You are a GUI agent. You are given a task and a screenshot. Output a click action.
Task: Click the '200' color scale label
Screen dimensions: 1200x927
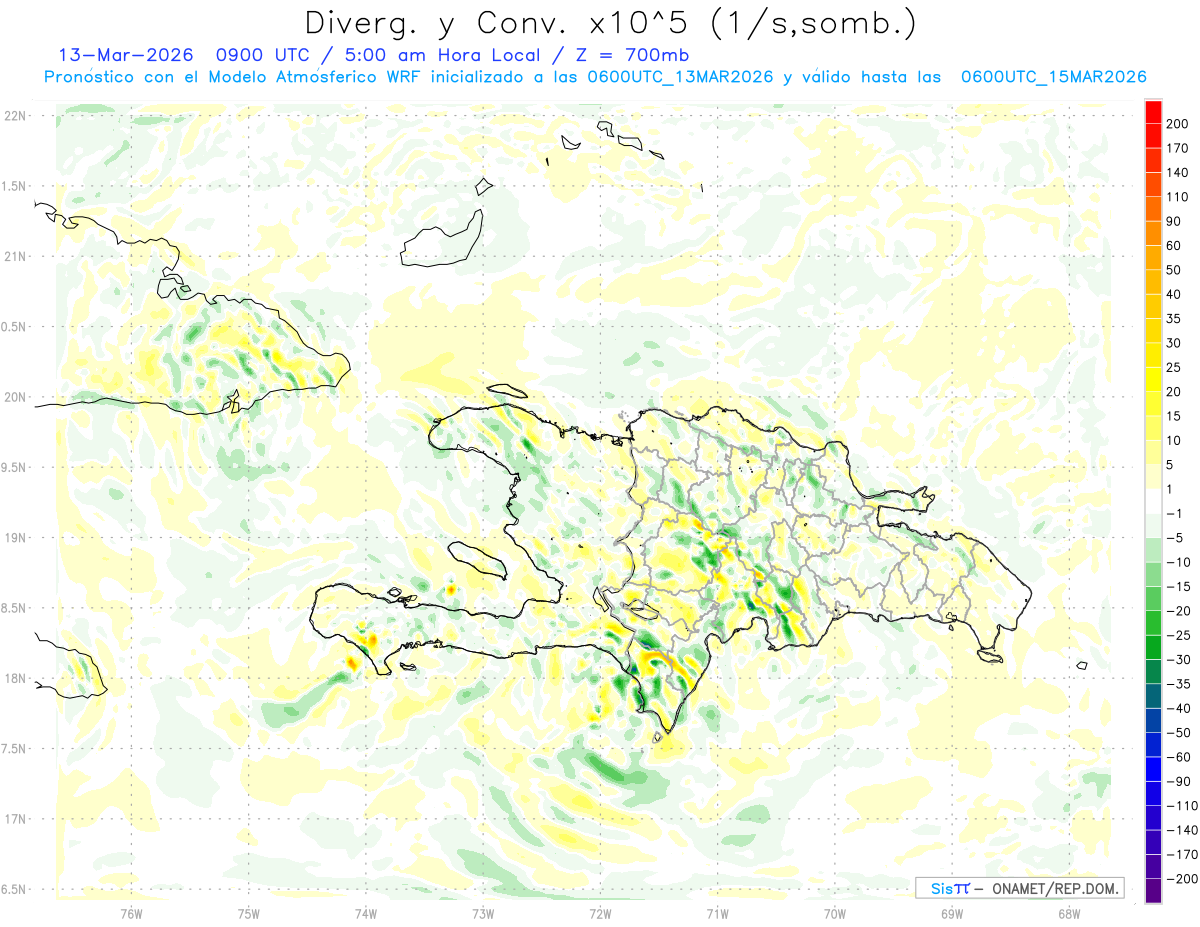pyautogui.click(x=1178, y=124)
